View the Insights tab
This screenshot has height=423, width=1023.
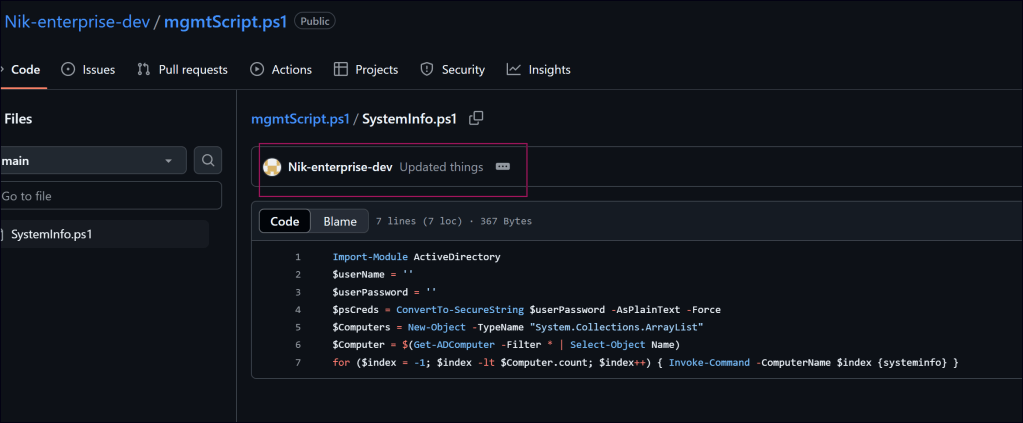point(539,69)
